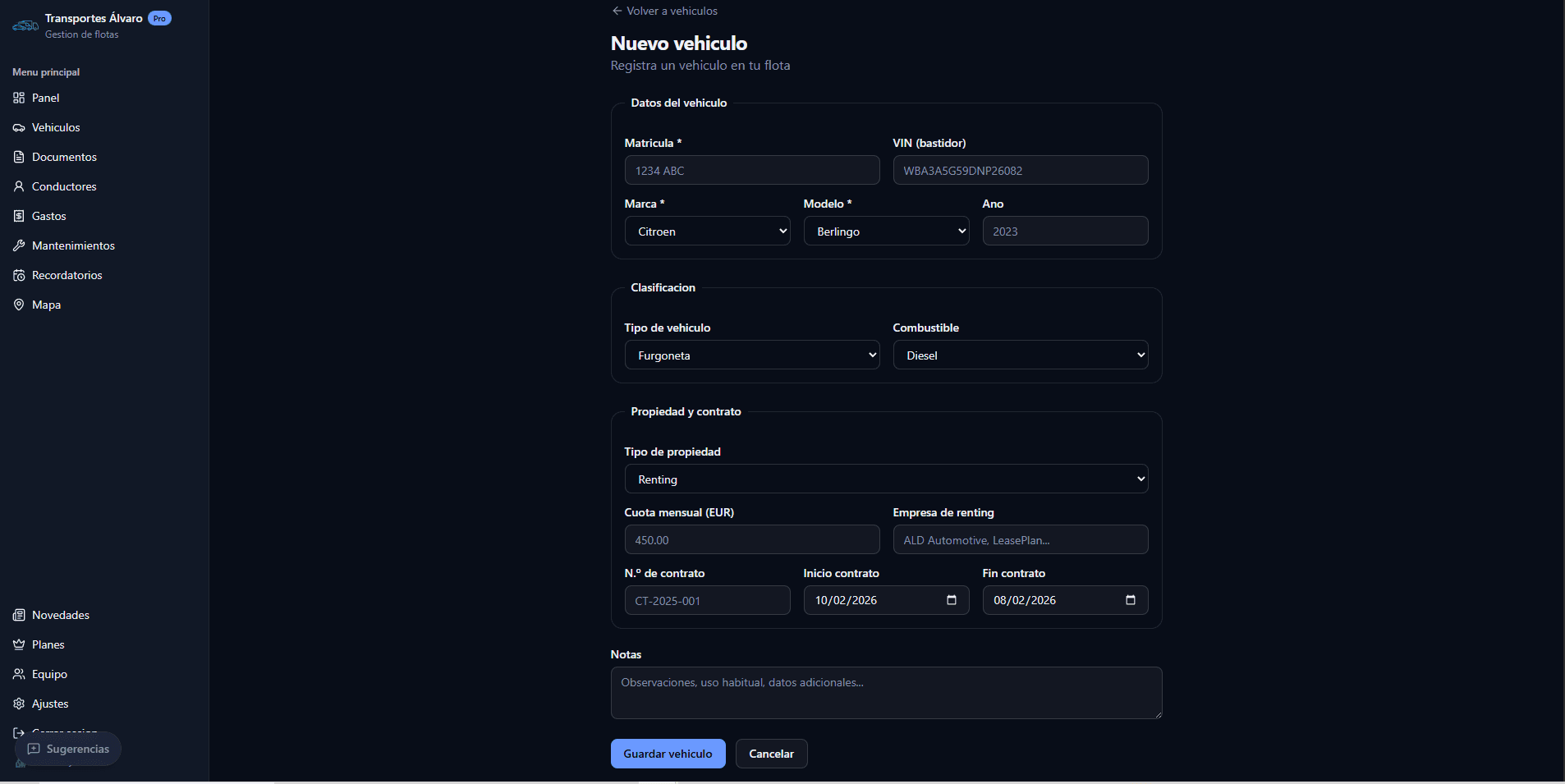Expand the Combustible dropdown showing Diesel
Image resolution: width=1565 pixels, height=784 pixels.
(x=1020, y=355)
